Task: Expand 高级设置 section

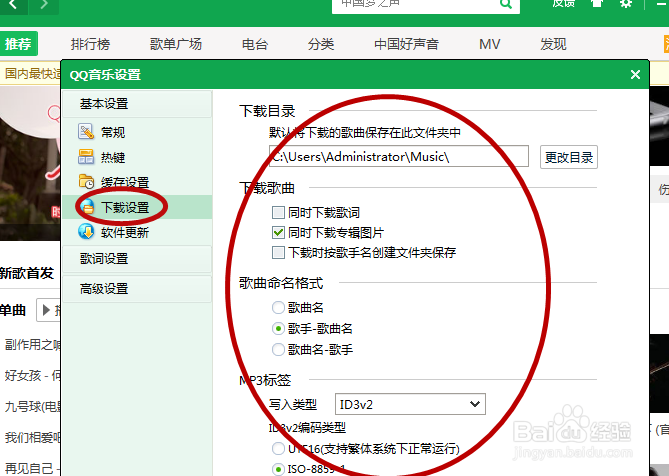Action: click(137, 289)
